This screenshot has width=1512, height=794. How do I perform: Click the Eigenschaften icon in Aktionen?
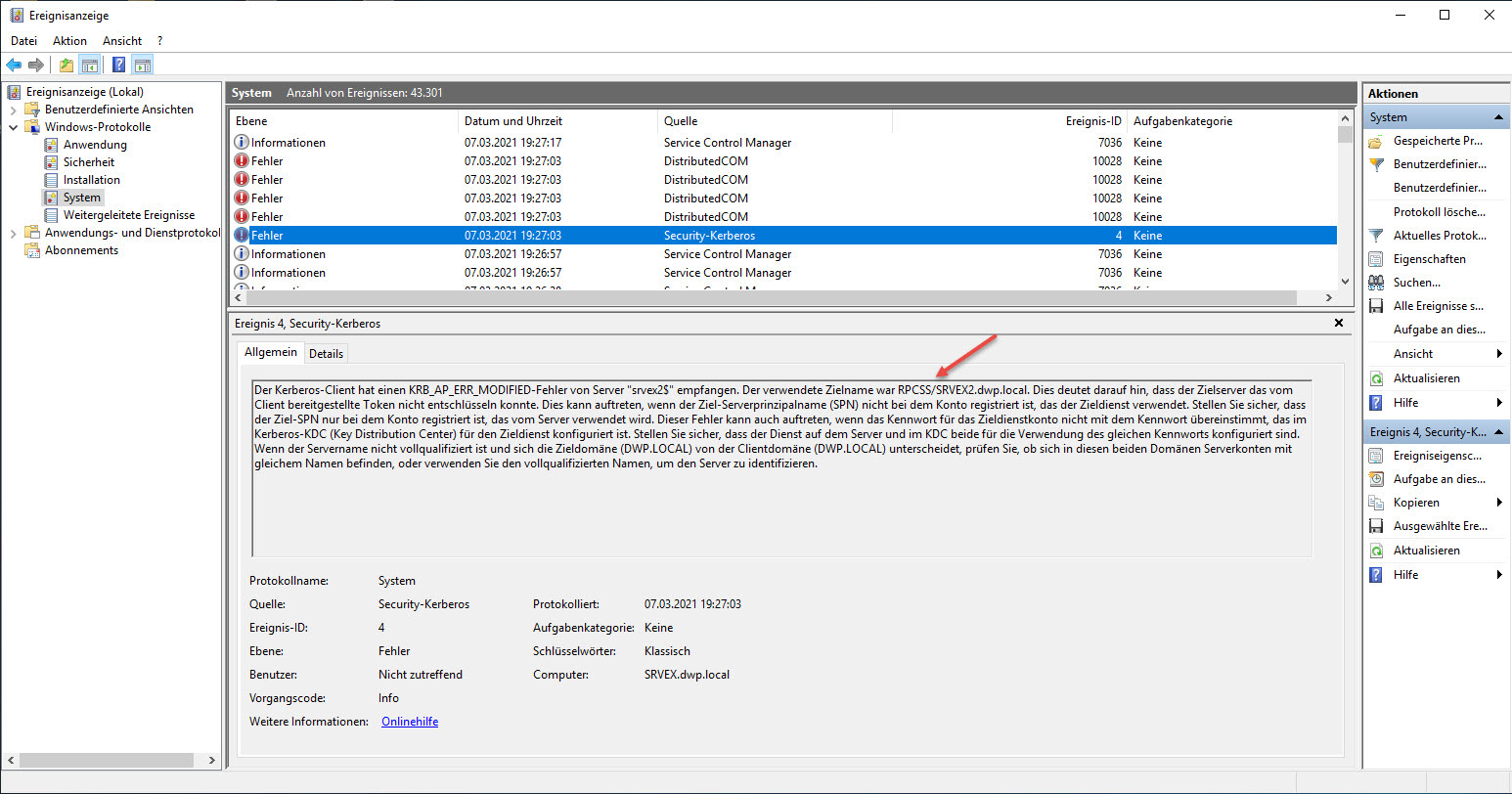pyautogui.click(x=1376, y=259)
